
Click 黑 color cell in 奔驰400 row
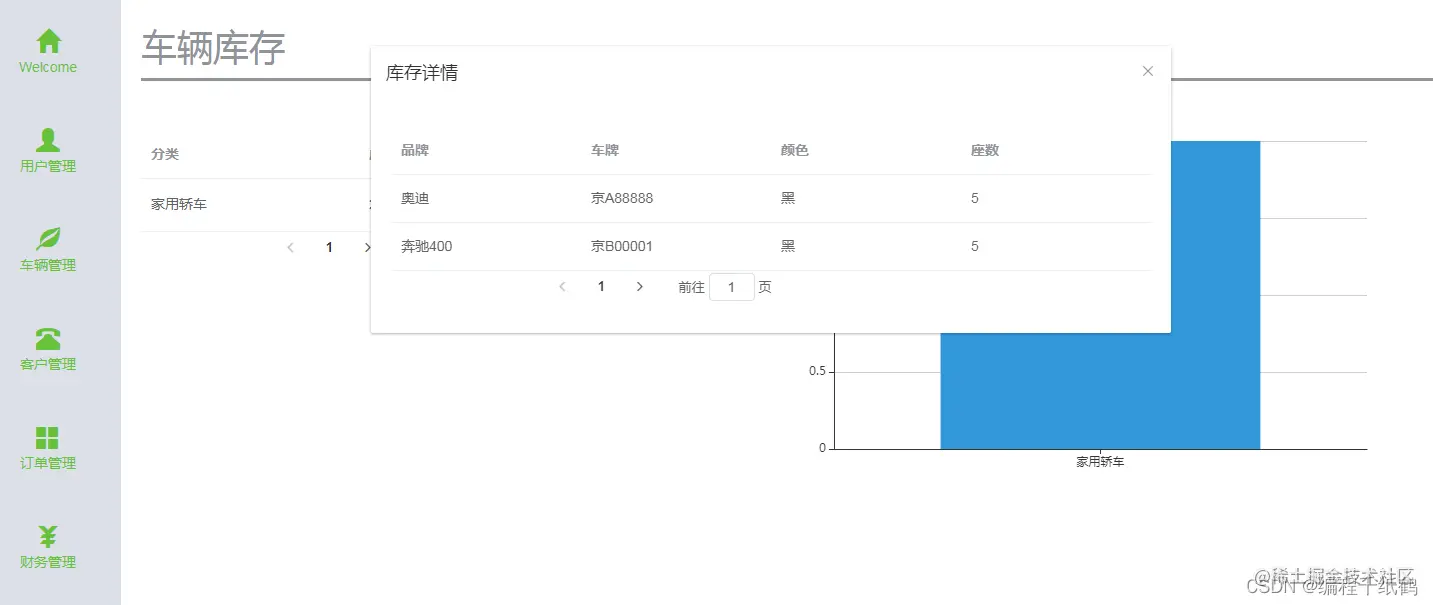point(788,246)
